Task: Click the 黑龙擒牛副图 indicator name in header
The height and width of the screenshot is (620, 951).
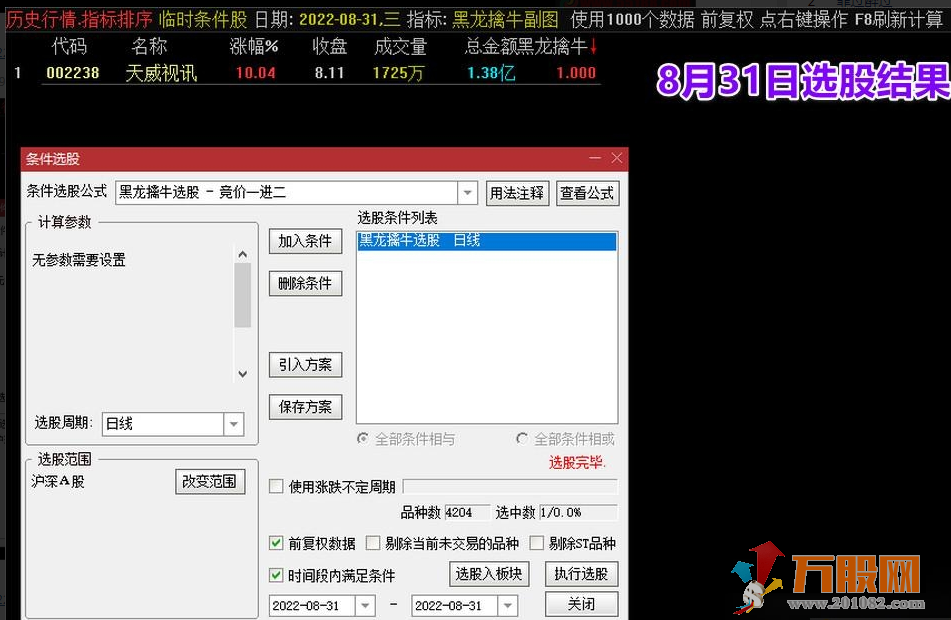Action: pos(505,19)
